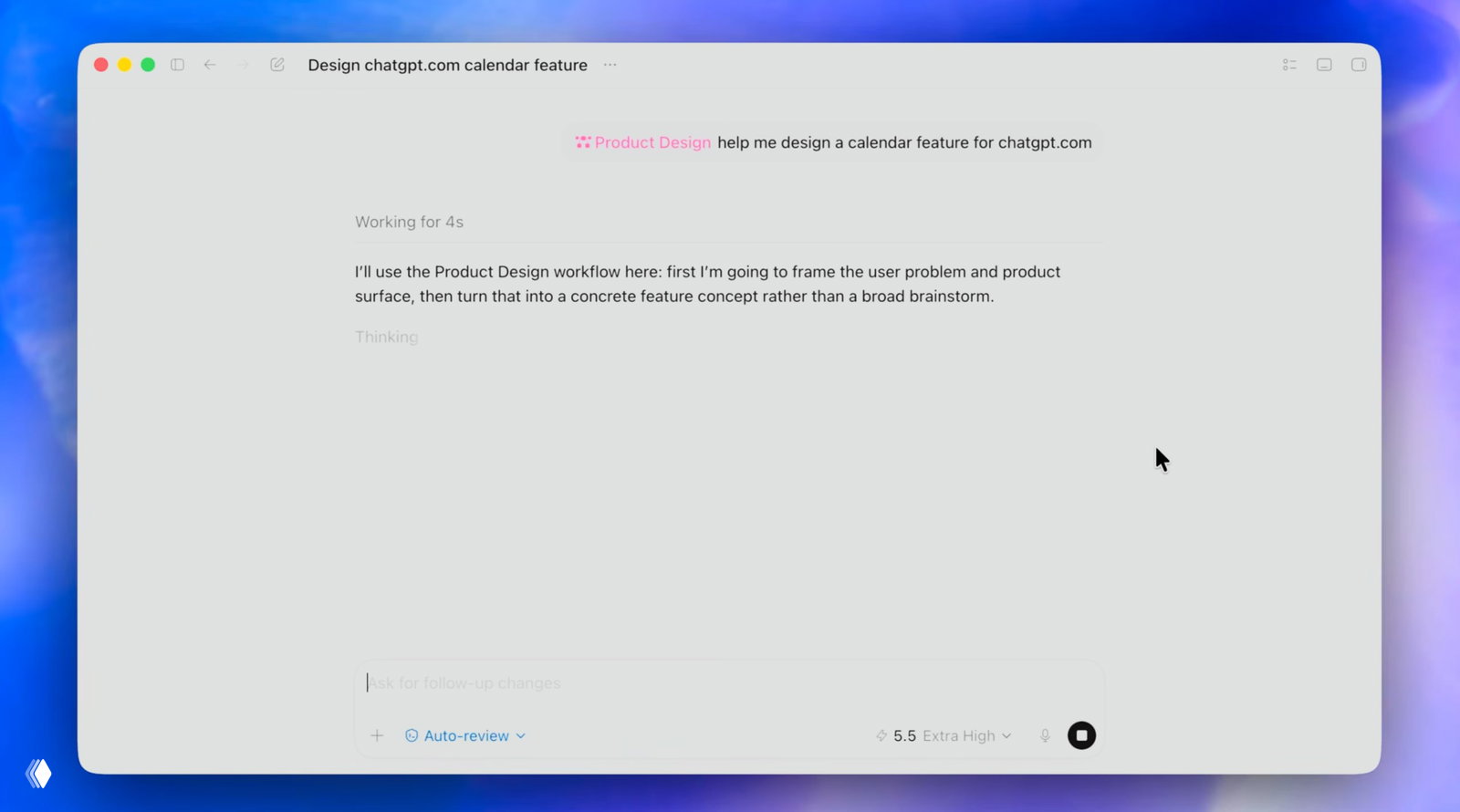This screenshot has width=1460, height=812.
Task: Click the Product Design skill tag
Action: tap(643, 142)
